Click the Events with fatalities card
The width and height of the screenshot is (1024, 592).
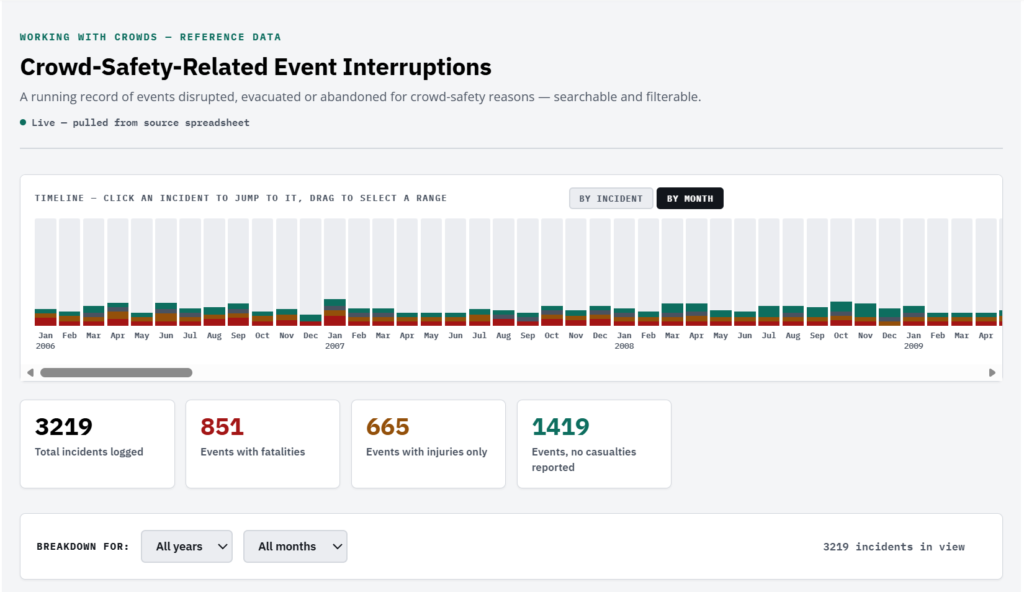[x=263, y=444]
